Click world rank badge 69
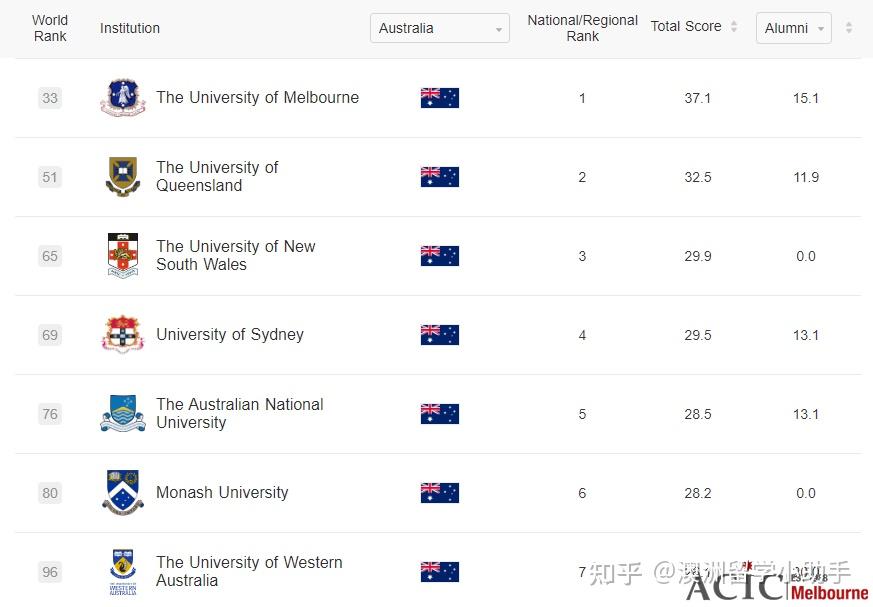Viewport: 873px width, 607px height. click(x=50, y=336)
